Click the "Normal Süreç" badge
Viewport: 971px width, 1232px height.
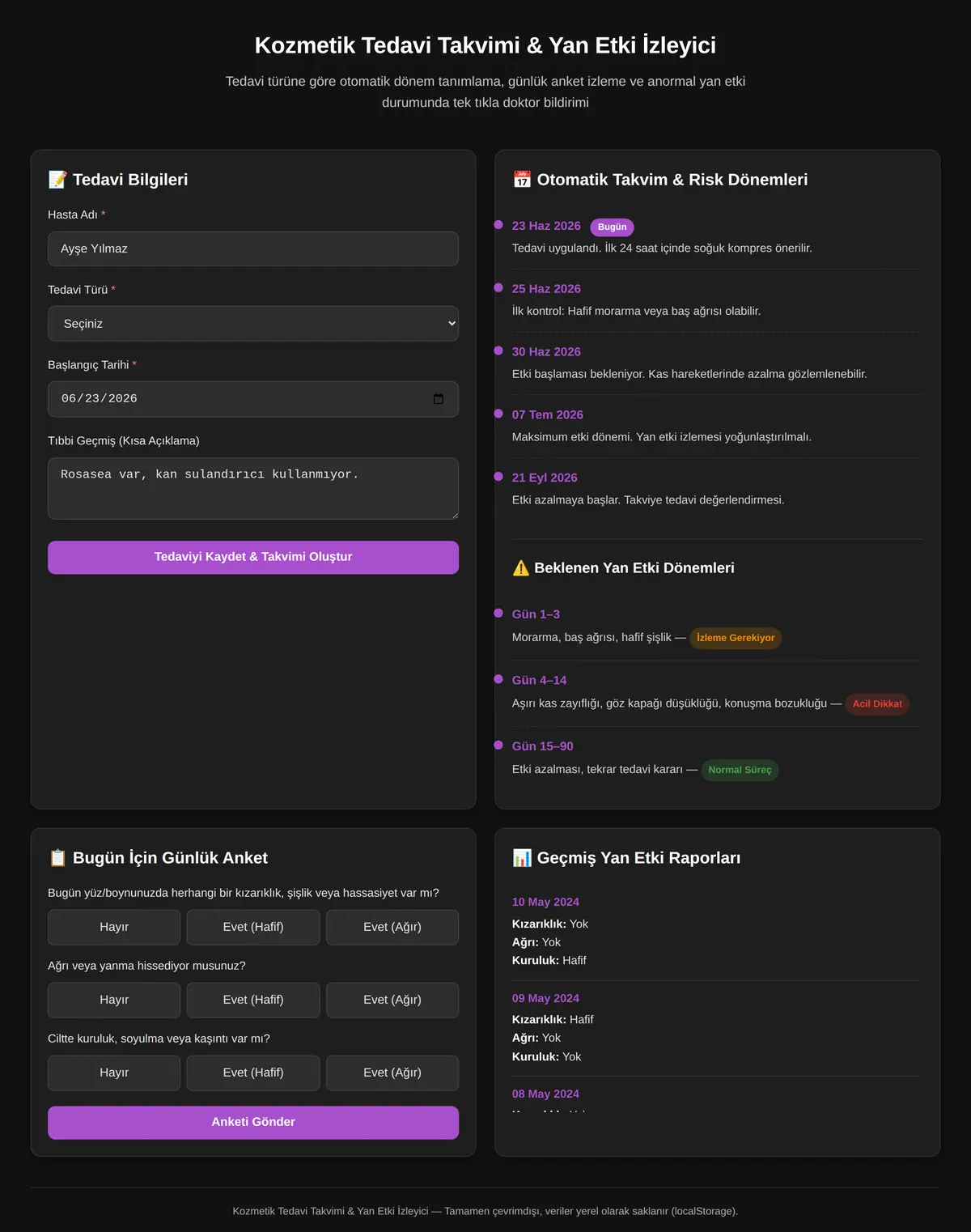click(x=740, y=771)
